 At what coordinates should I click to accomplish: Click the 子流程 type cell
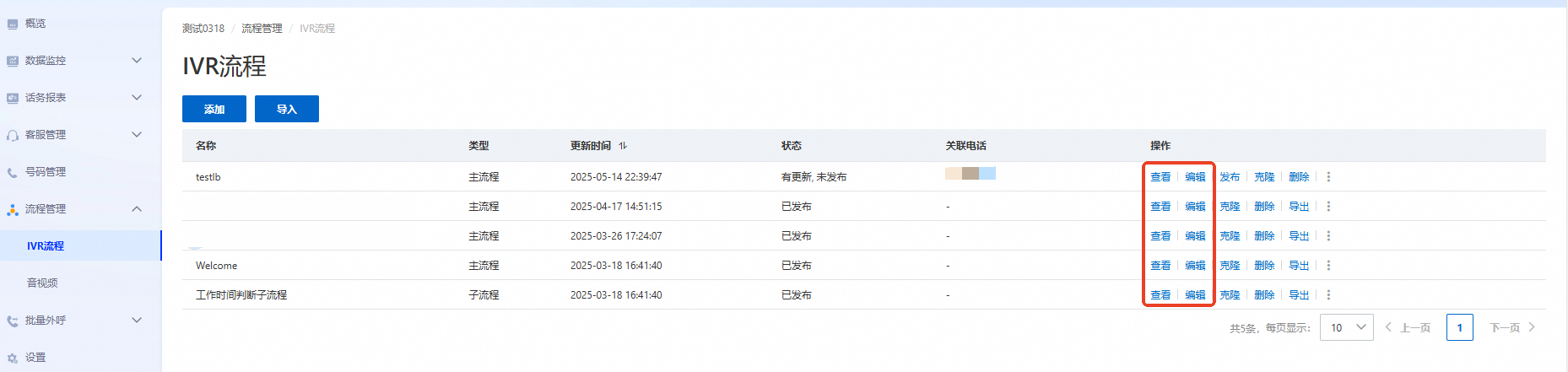(484, 295)
